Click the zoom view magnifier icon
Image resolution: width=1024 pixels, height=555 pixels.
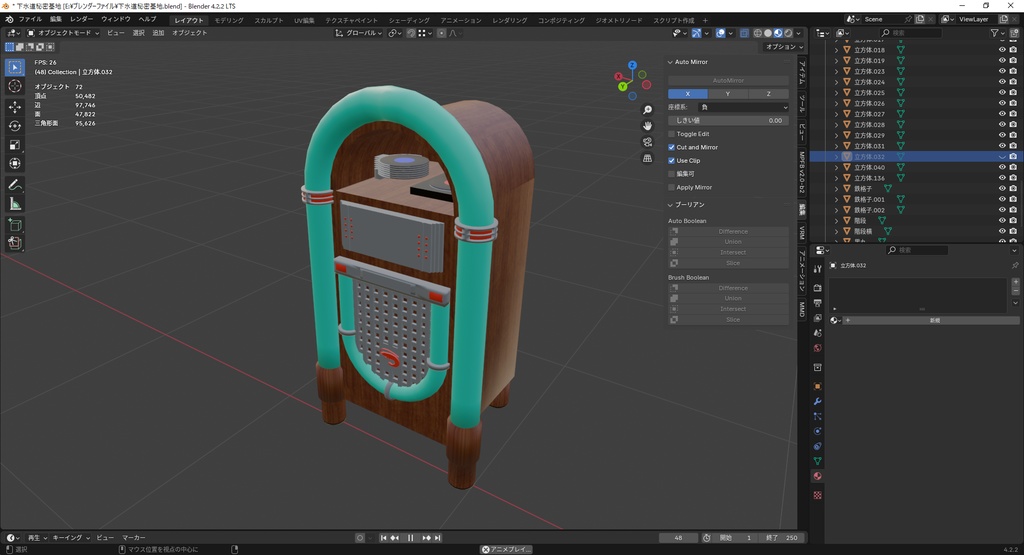click(647, 110)
